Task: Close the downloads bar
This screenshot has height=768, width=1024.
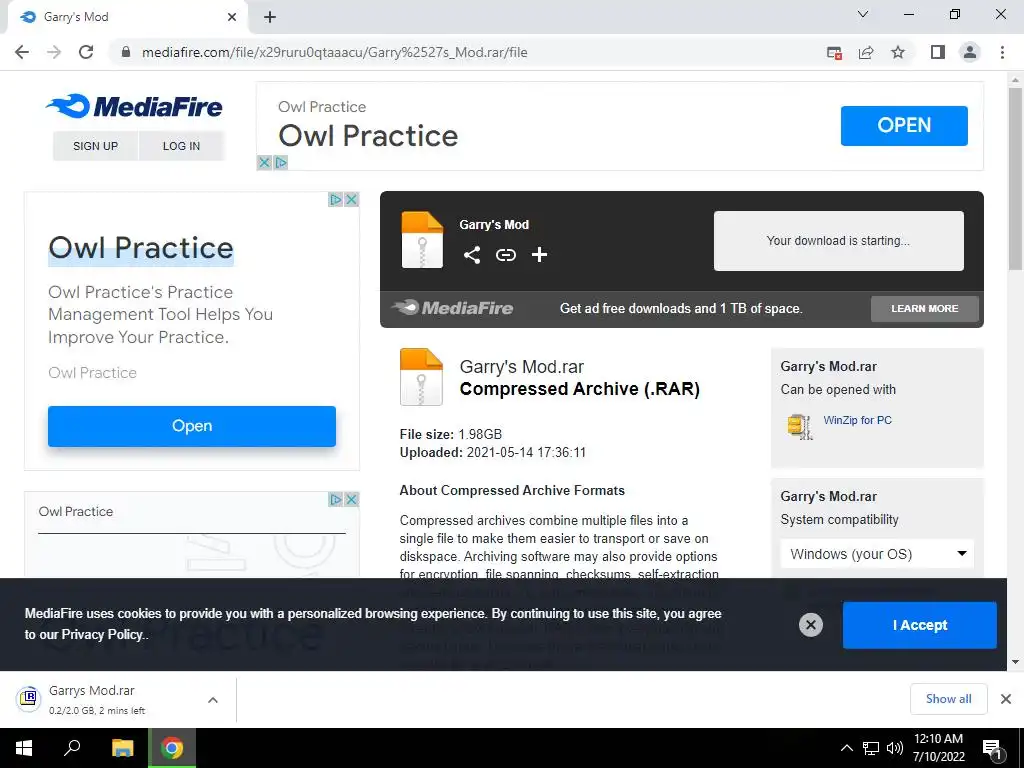Action: point(1006,699)
